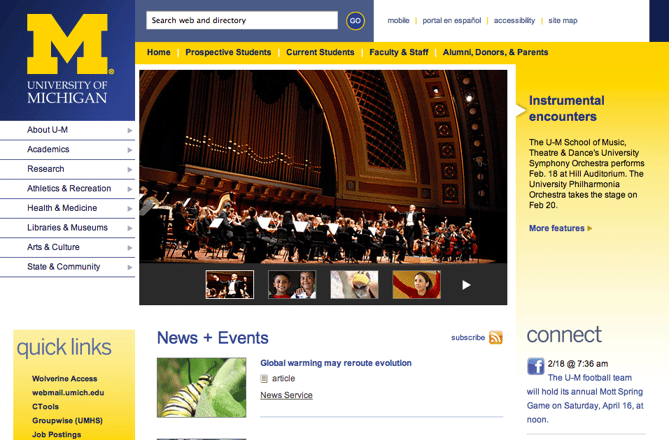Click the News + Events heading
This screenshot has width=669, height=440.
212,338
